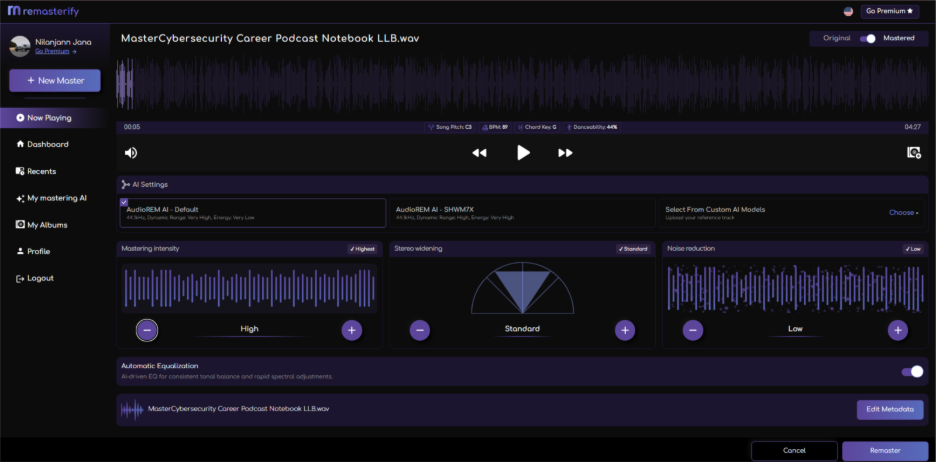This screenshot has width=936, height=462.
Task: Click the rewind icon
Action: (479, 153)
